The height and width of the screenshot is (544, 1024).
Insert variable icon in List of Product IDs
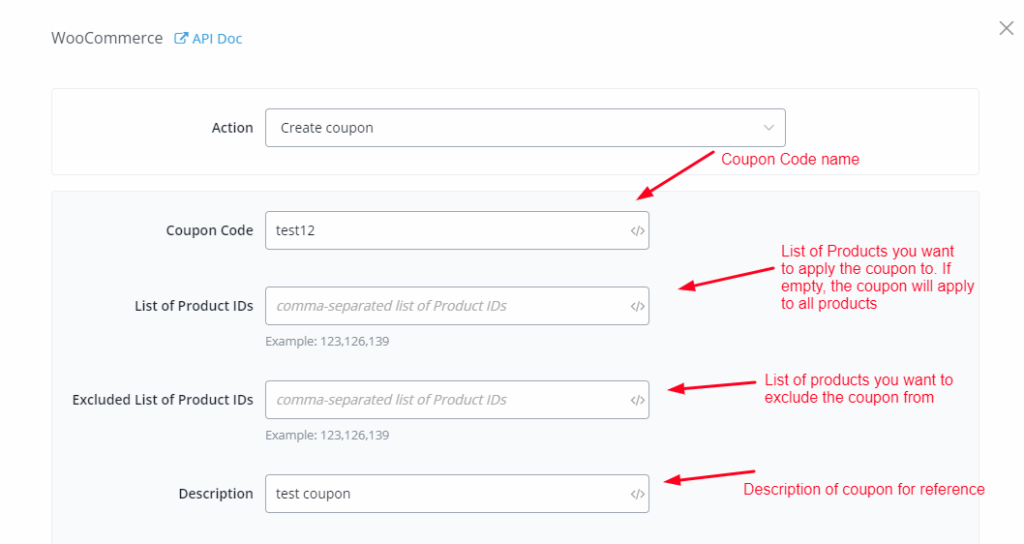pyautogui.click(x=637, y=306)
